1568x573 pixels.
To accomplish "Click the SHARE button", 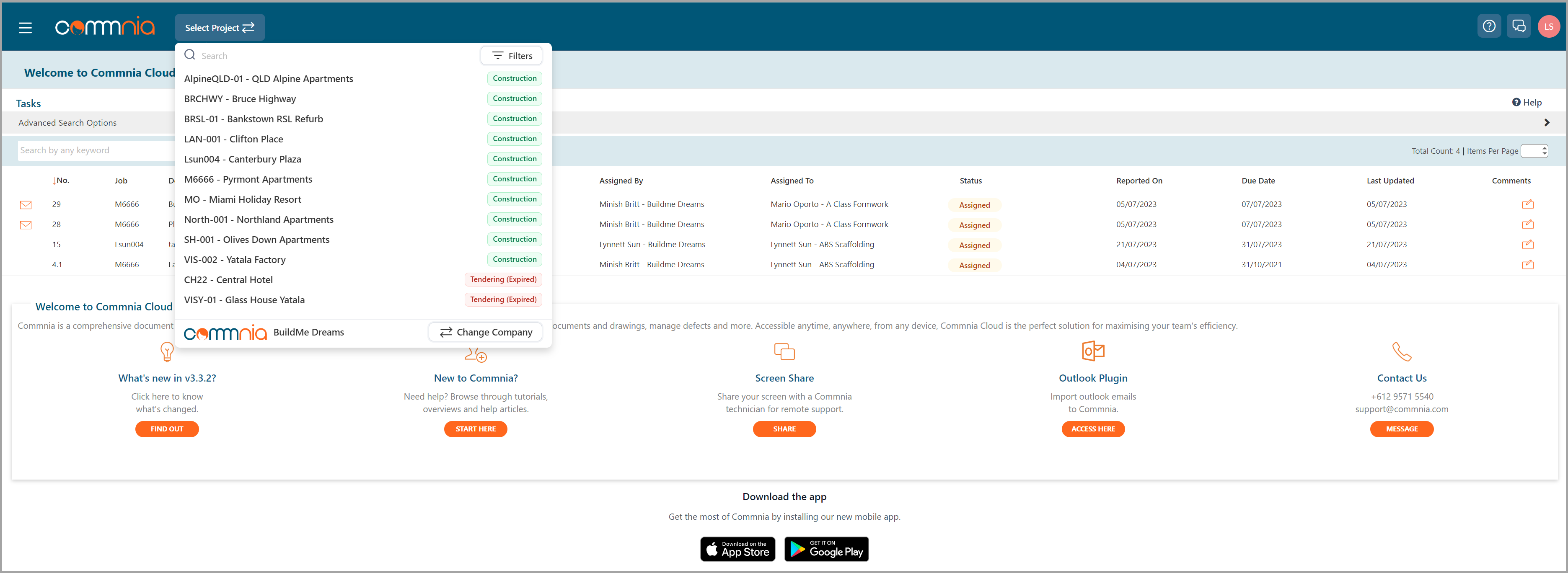I will (784, 429).
